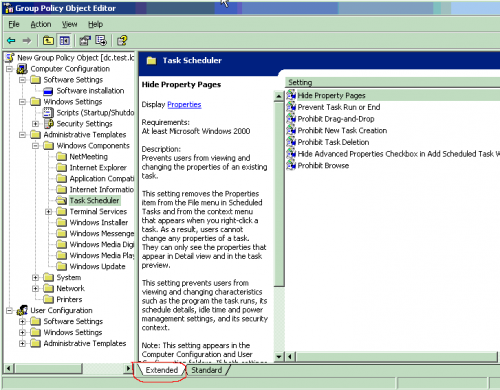This screenshot has height=390, width=500.
Task: Select Administrative Templates under Computer Configuration
Action: [85, 135]
